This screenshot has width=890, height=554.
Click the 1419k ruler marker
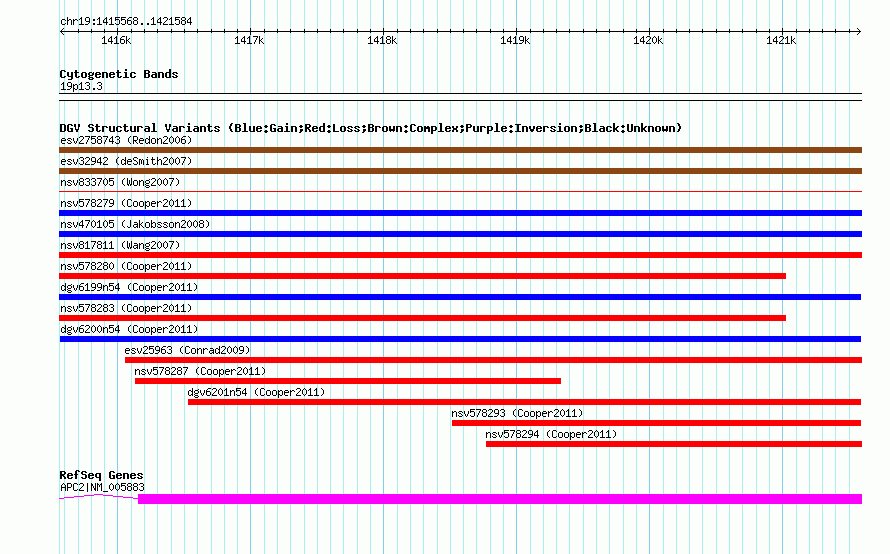(515, 40)
